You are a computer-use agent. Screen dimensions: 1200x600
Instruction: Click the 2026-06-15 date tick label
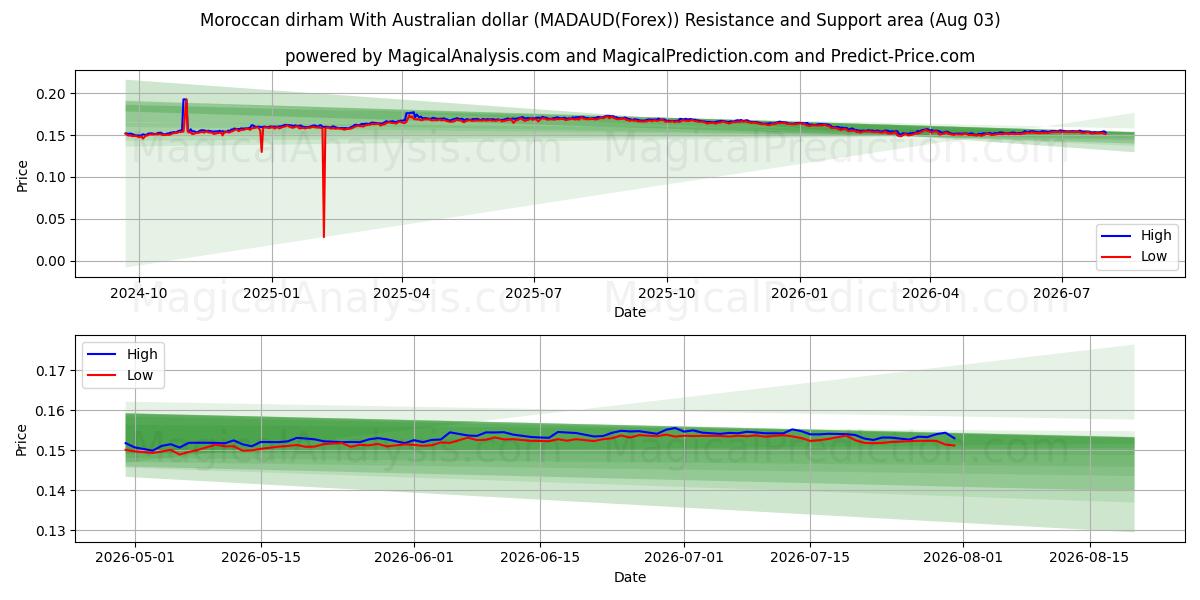(539, 559)
